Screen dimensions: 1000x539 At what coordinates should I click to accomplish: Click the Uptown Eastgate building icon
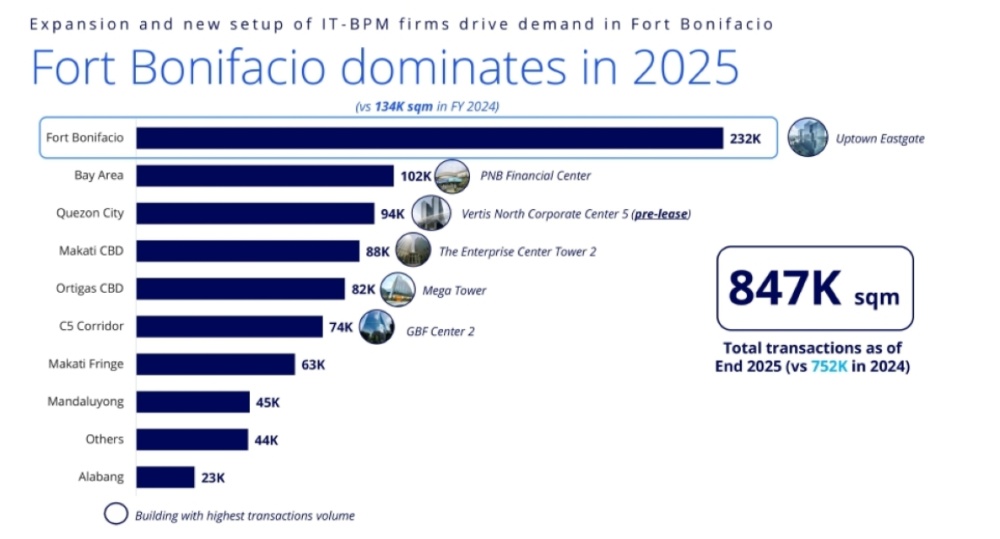pyautogui.click(x=807, y=138)
